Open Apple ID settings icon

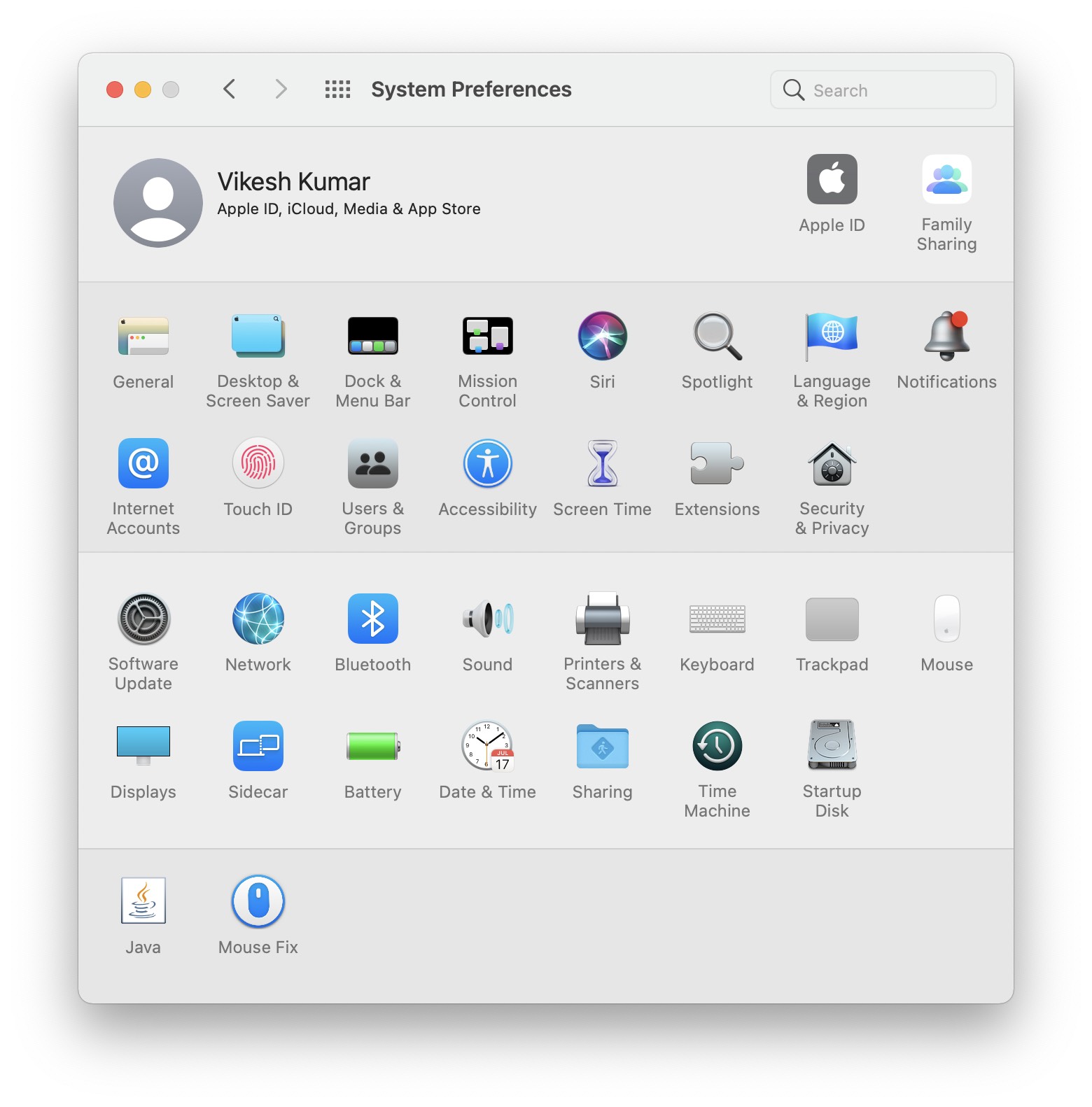pos(832,179)
